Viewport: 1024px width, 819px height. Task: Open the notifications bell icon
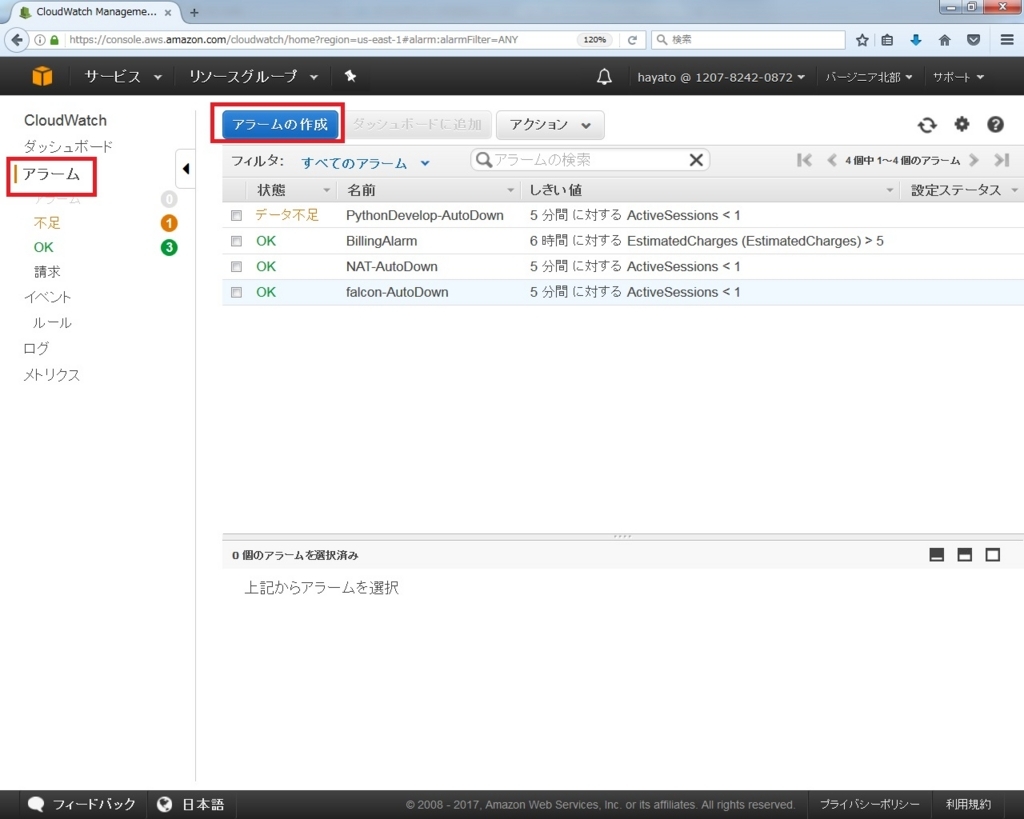[x=604, y=76]
